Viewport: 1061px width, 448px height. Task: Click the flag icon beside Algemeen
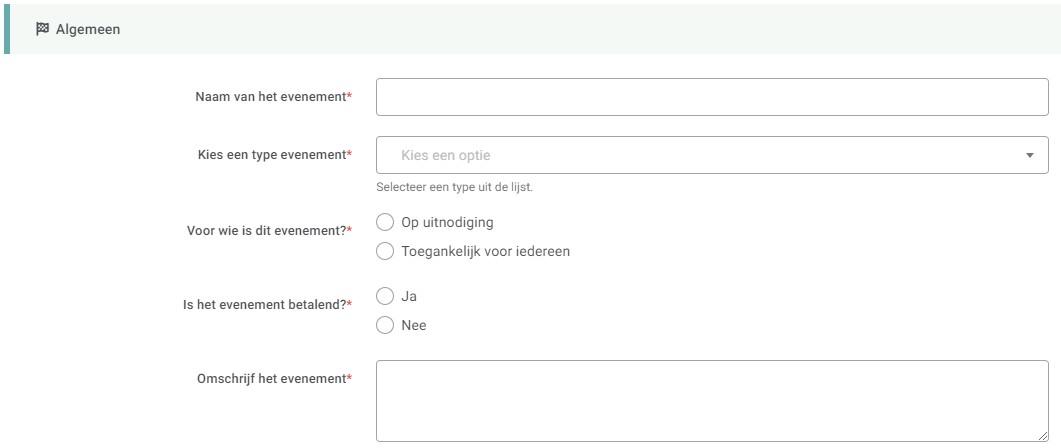(x=42, y=29)
